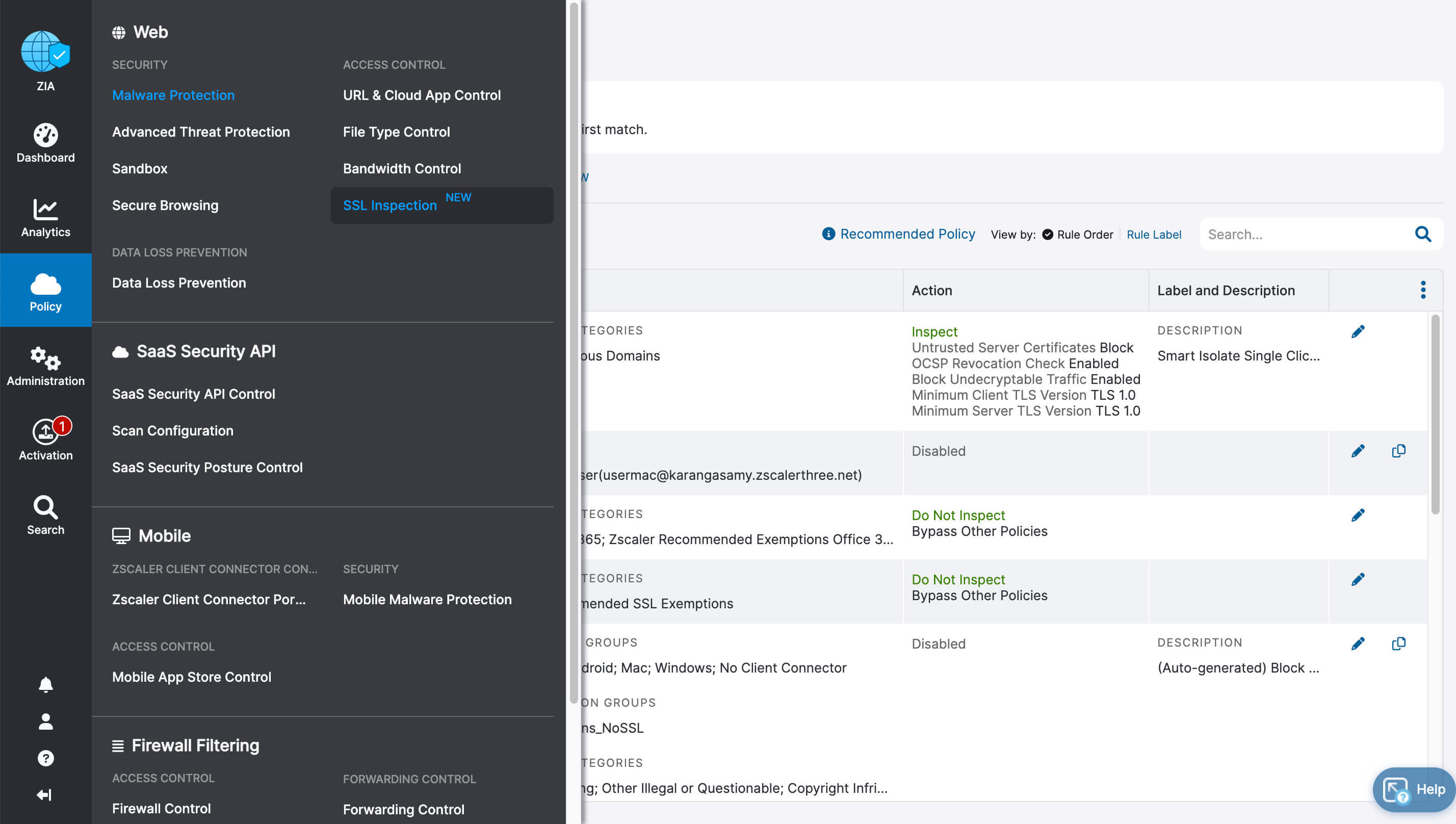Select URL & Cloud App Control
Viewport: 1456px width, 824px height.
click(422, 95)
